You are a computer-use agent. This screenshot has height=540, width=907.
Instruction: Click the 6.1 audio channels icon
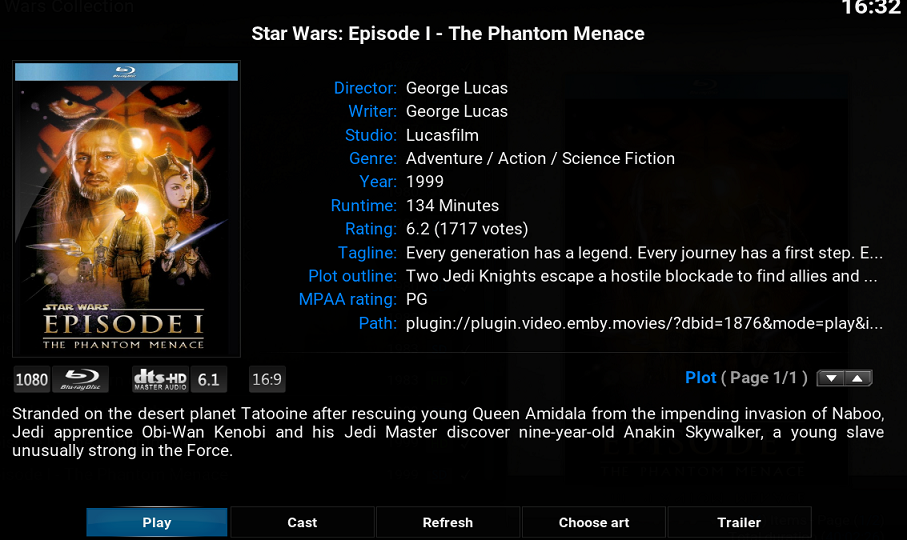coord(208,380)
